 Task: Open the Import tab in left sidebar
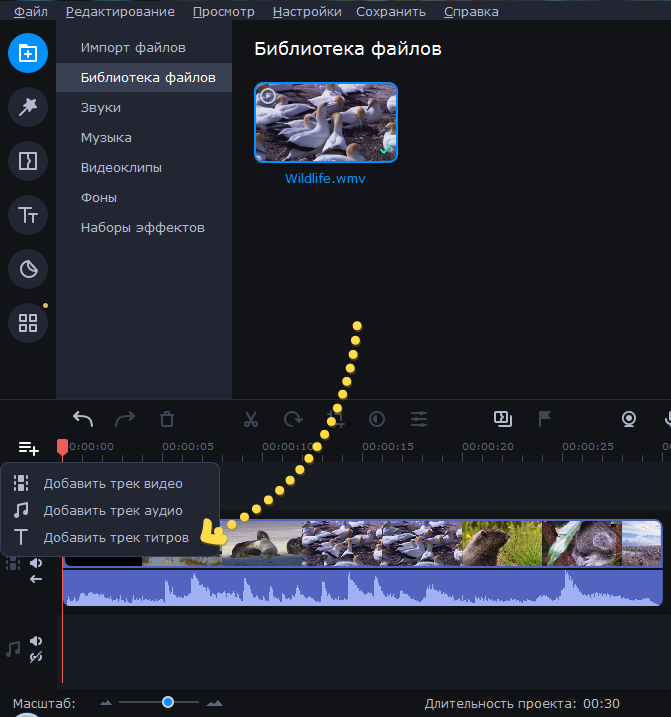pos(27,53)
